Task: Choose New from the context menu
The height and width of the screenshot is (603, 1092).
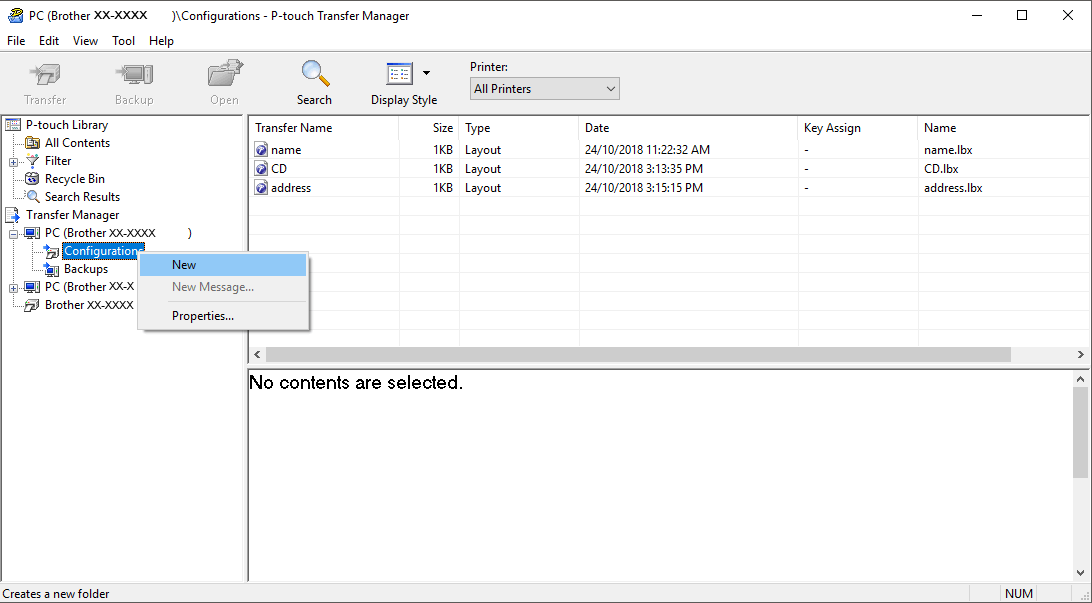Action: coord(184,265)
